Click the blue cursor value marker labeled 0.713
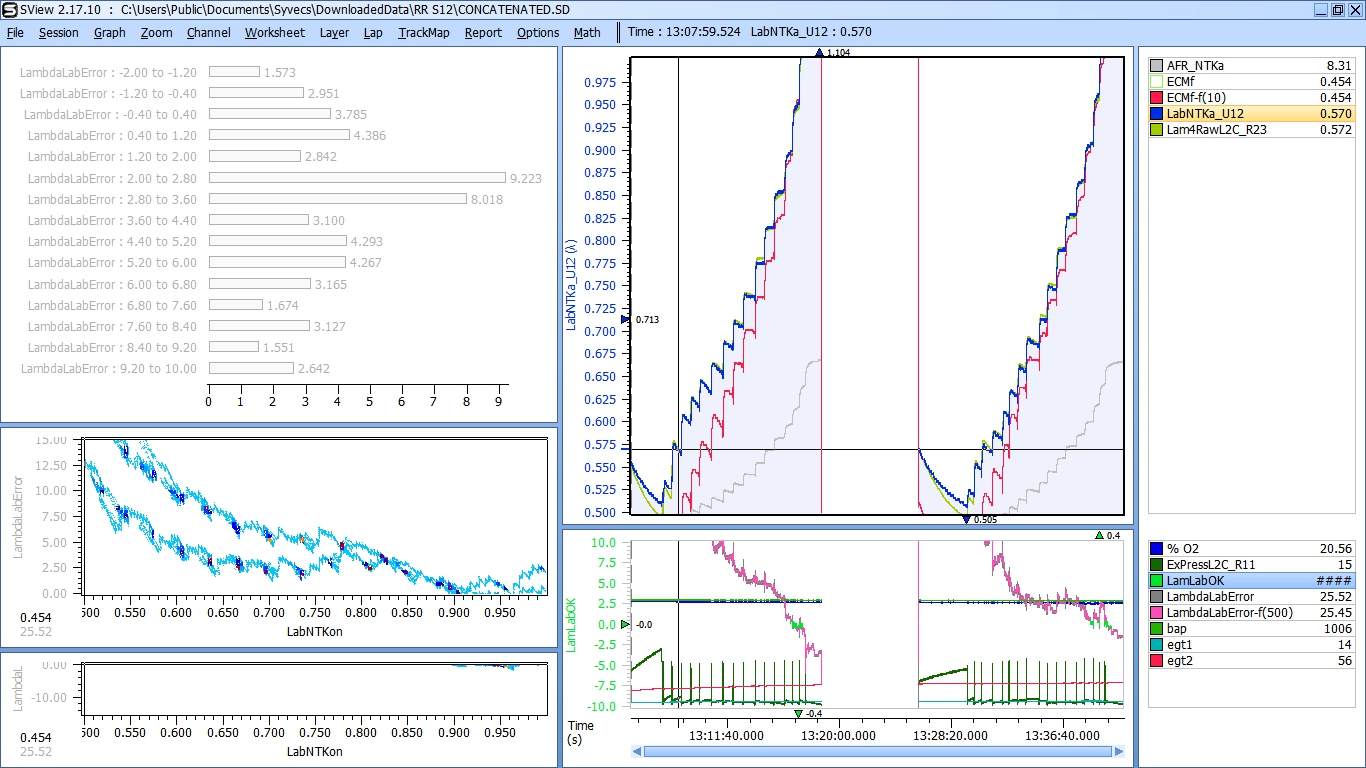The height and width of the screenshot is (768, 1366). point(625,319)
